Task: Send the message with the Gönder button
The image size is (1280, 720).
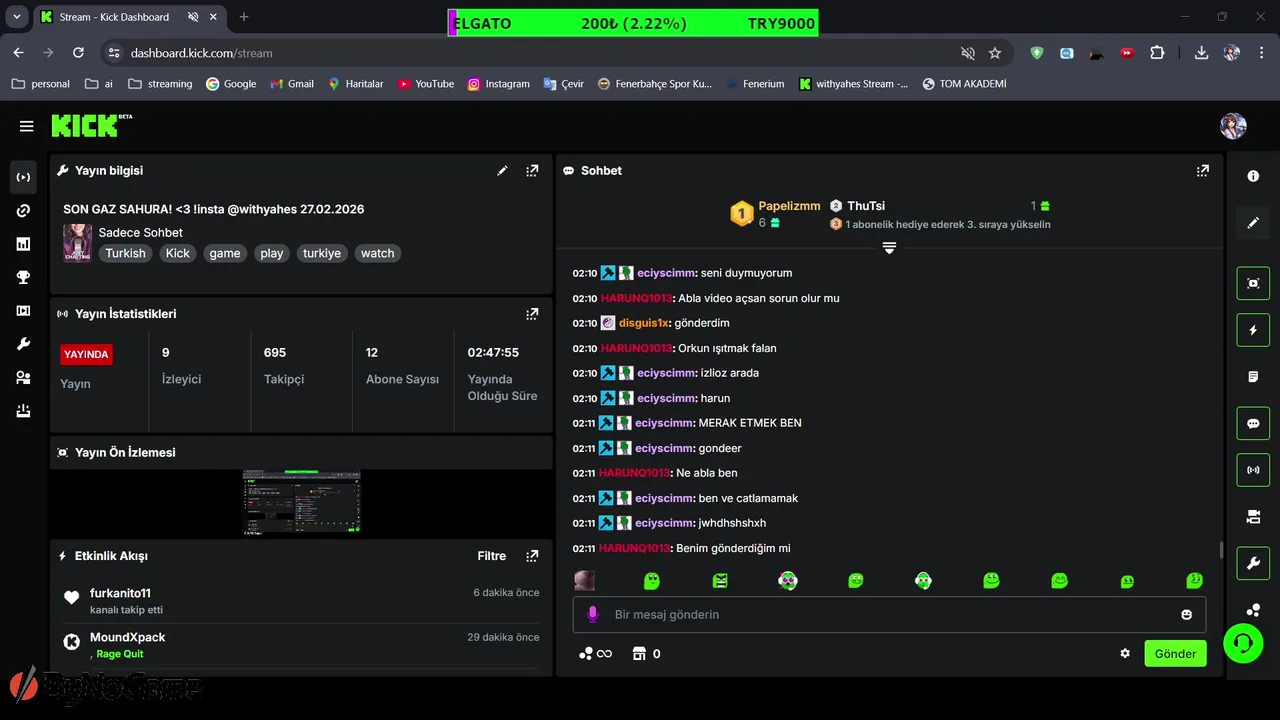Action: (x=1175, y=653)
